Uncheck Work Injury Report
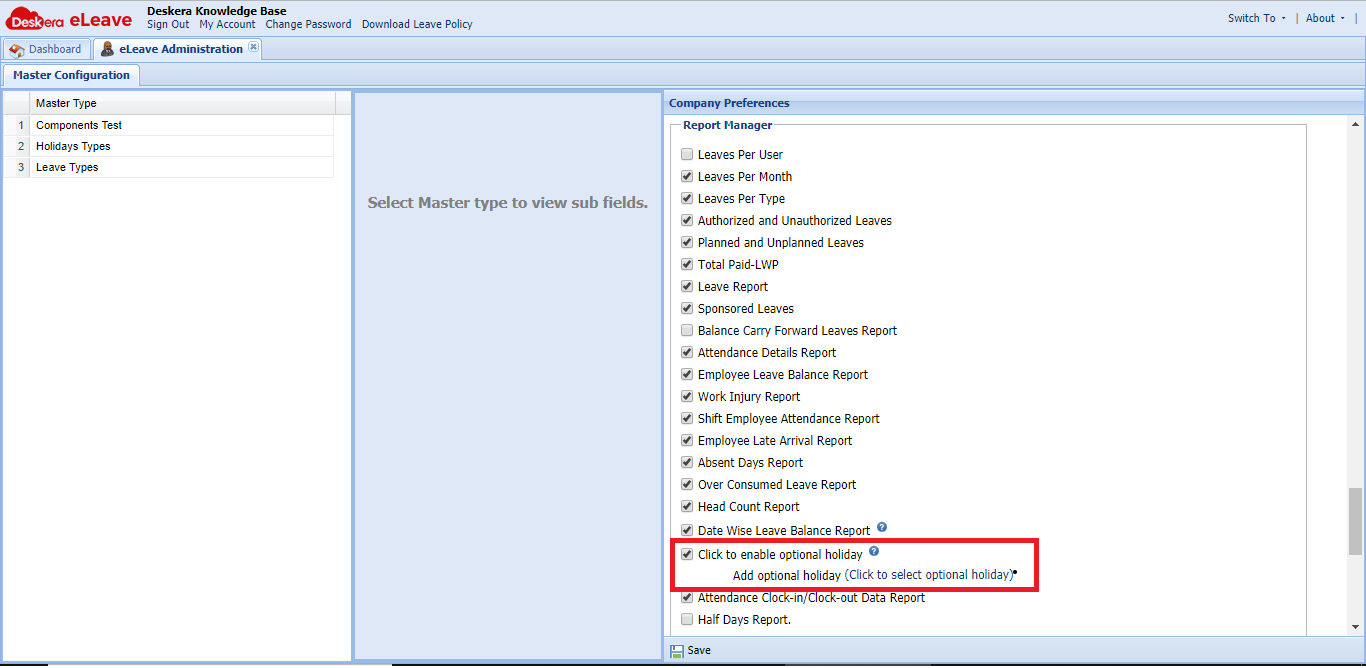 pos(687,397)
